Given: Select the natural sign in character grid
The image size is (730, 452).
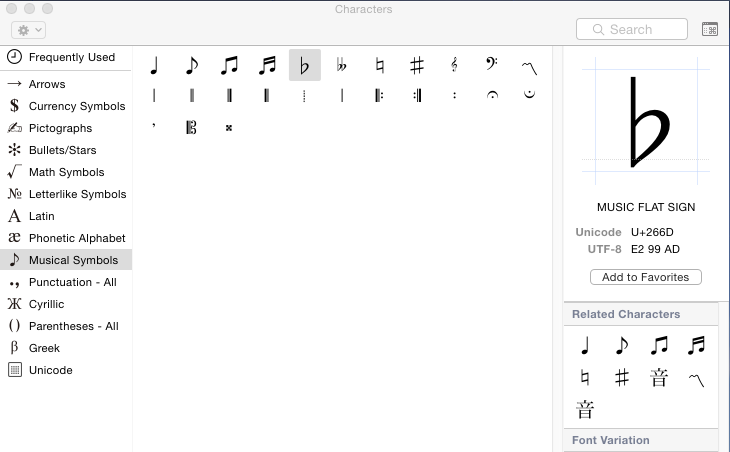Looking at the screenshot, I should tap(379, 66).
